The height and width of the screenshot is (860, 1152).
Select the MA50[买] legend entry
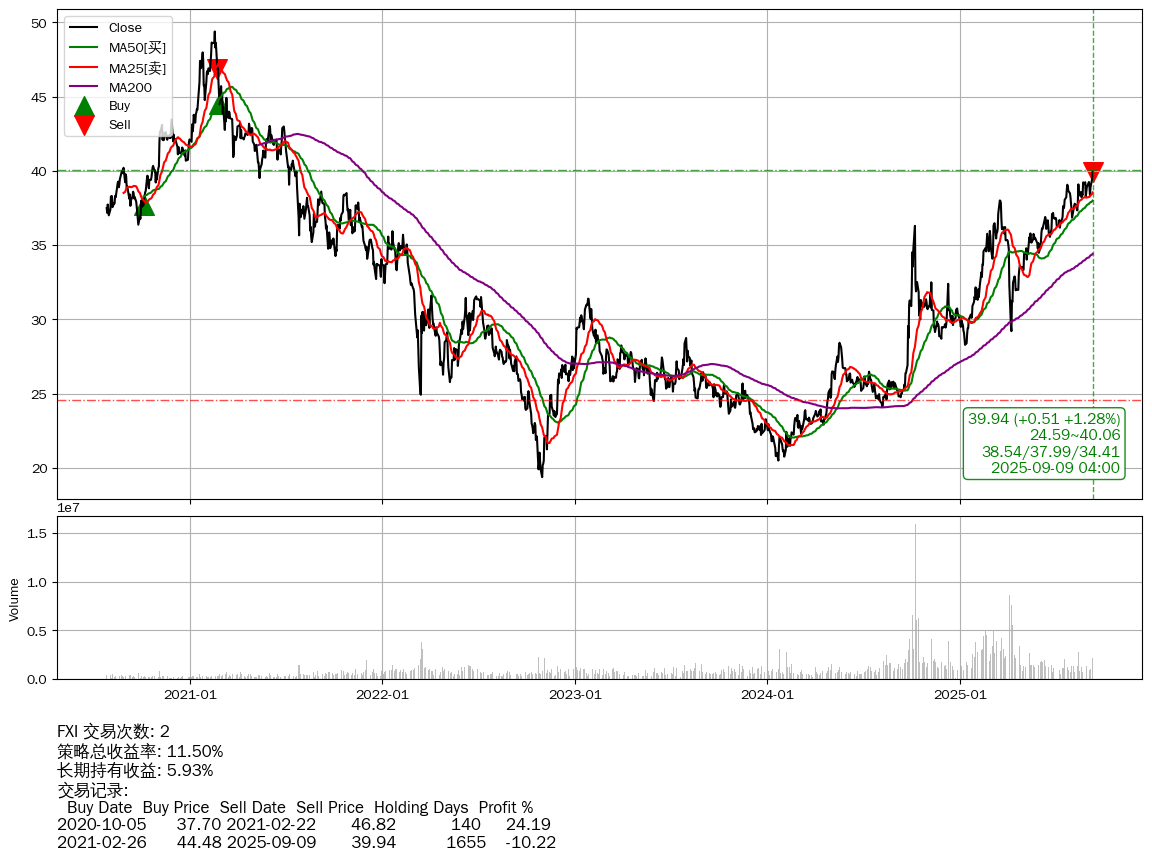(x=137, y=47)
